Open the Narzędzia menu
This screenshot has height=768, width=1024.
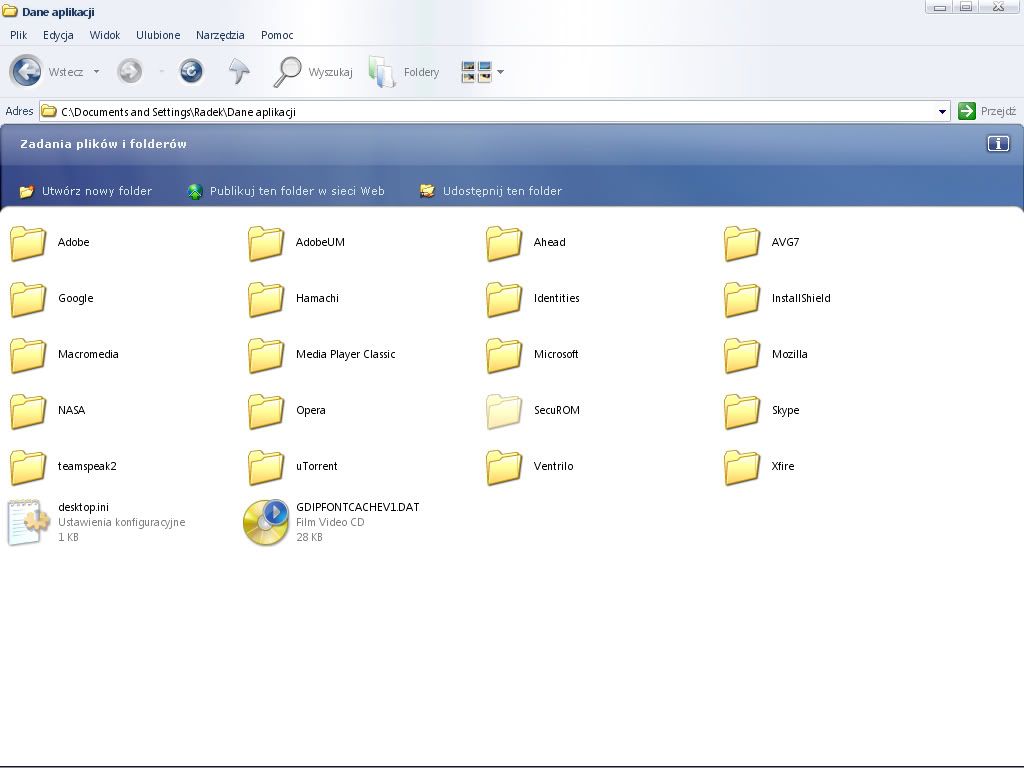pyautogui.click(x=220, y=35)
